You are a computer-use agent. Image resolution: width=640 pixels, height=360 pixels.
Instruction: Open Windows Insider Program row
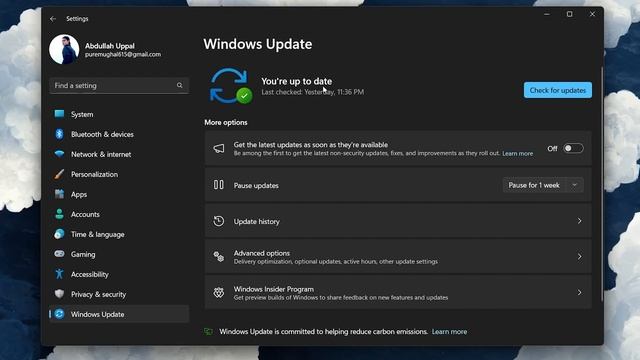[x=398, y=292]
